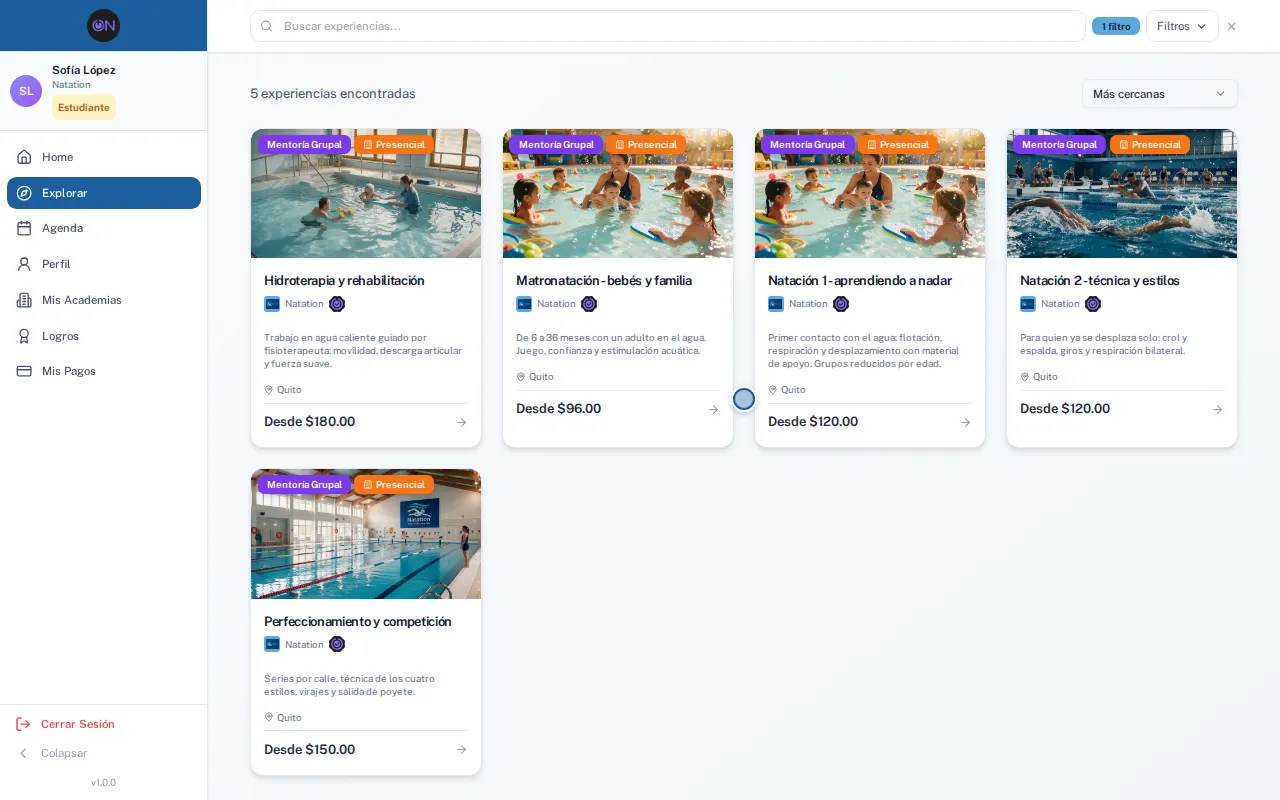The width and height of the screenshot is (1280, 800).
Task: Click the Explorar compass icon
Action: [24, 193]
